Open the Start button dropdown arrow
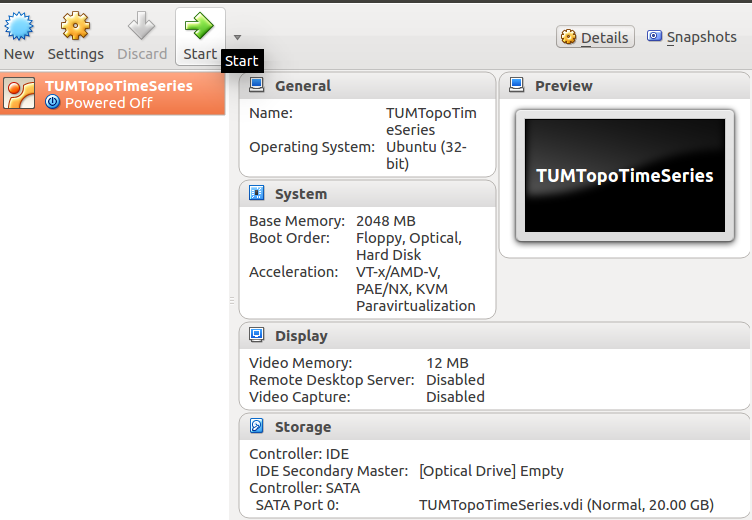Image resolution: width=752 pixels, height=520 pixels. [x=237, y=37]
